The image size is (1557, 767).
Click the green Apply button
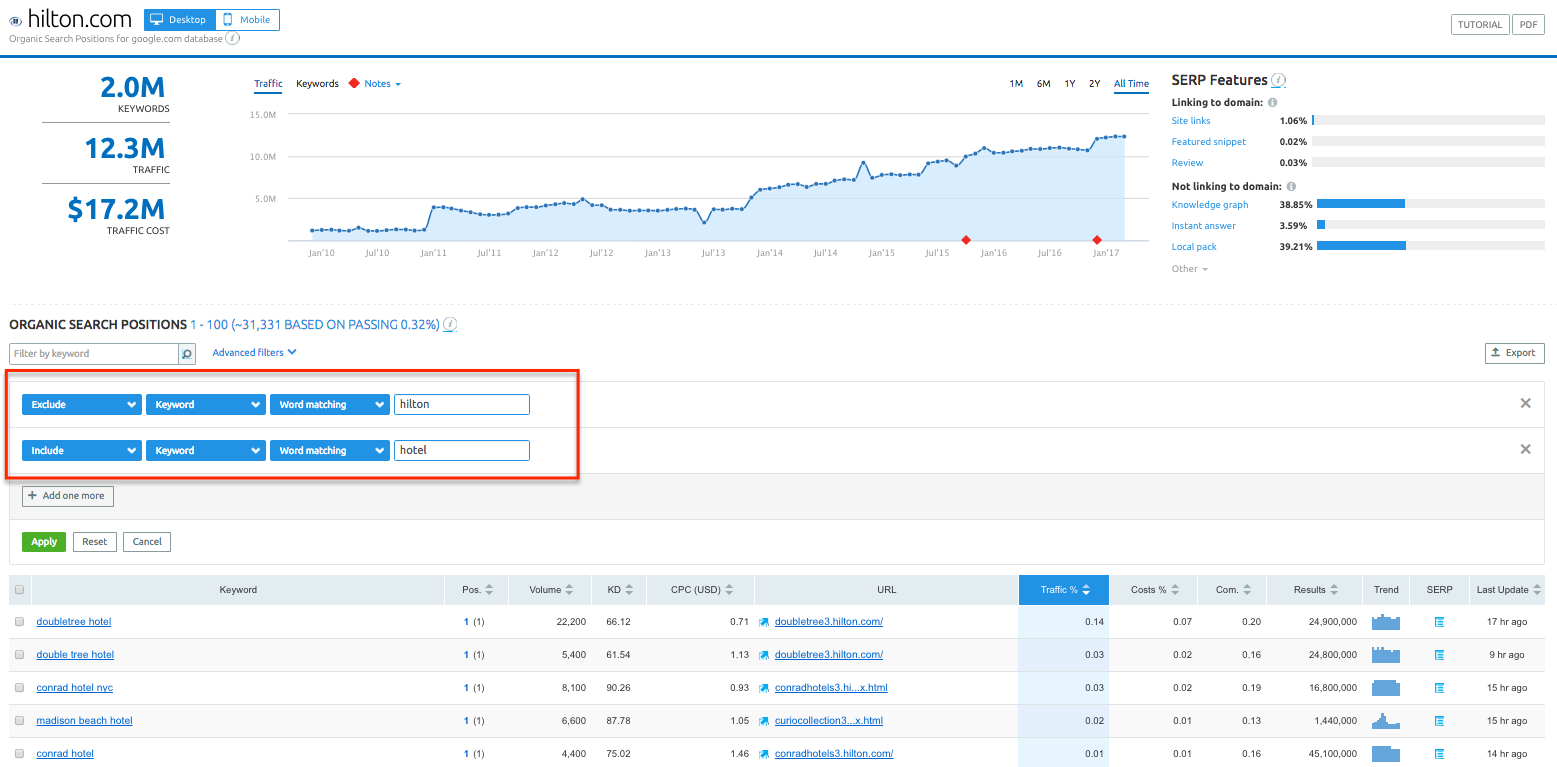pyautogui.click(x=44, y=542)
